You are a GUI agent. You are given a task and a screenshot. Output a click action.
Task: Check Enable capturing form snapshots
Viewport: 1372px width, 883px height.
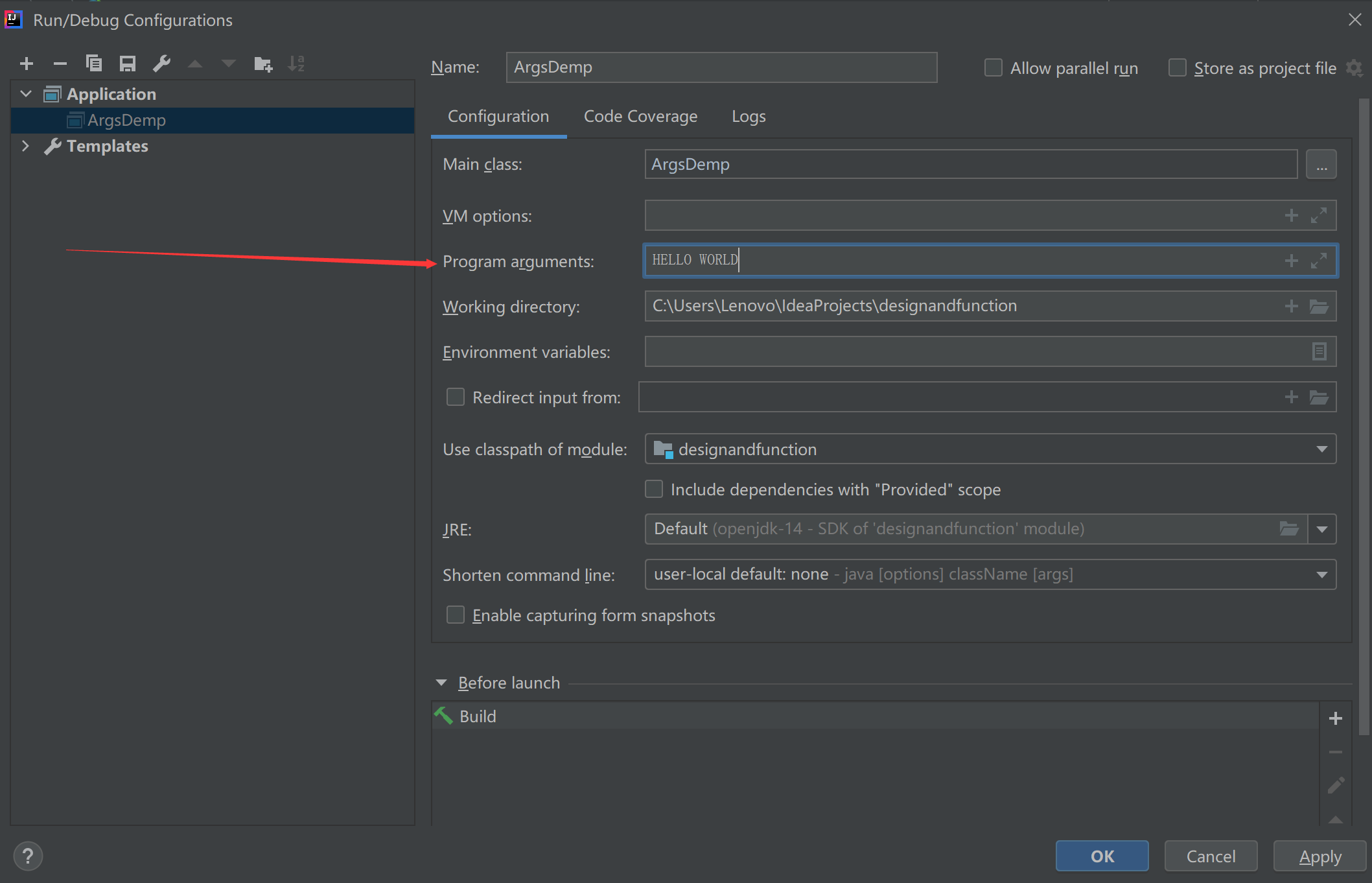click(456, 615)
